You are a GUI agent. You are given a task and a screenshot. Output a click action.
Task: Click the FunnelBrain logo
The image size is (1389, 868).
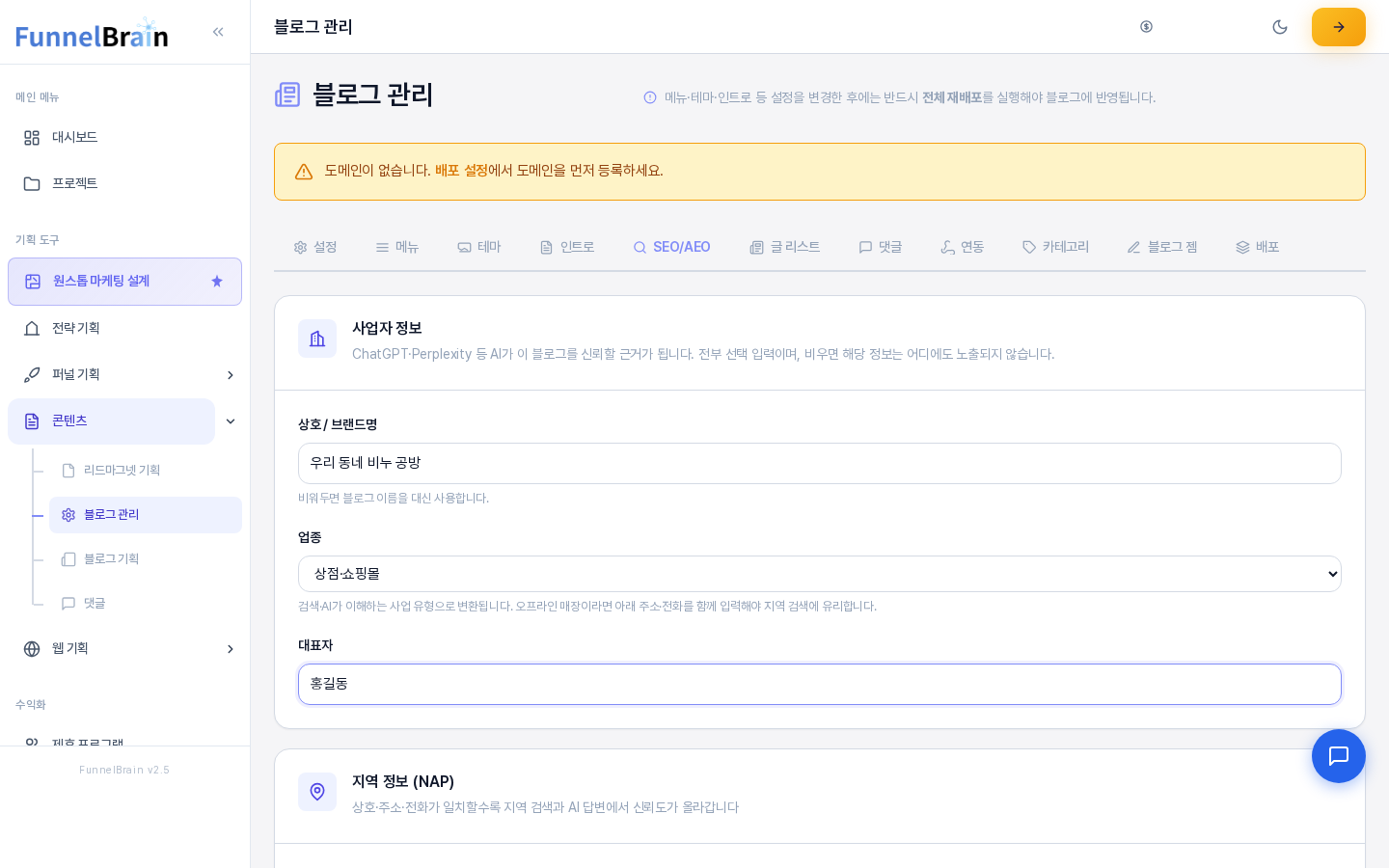pyautogui.click(x=92, y=34)
